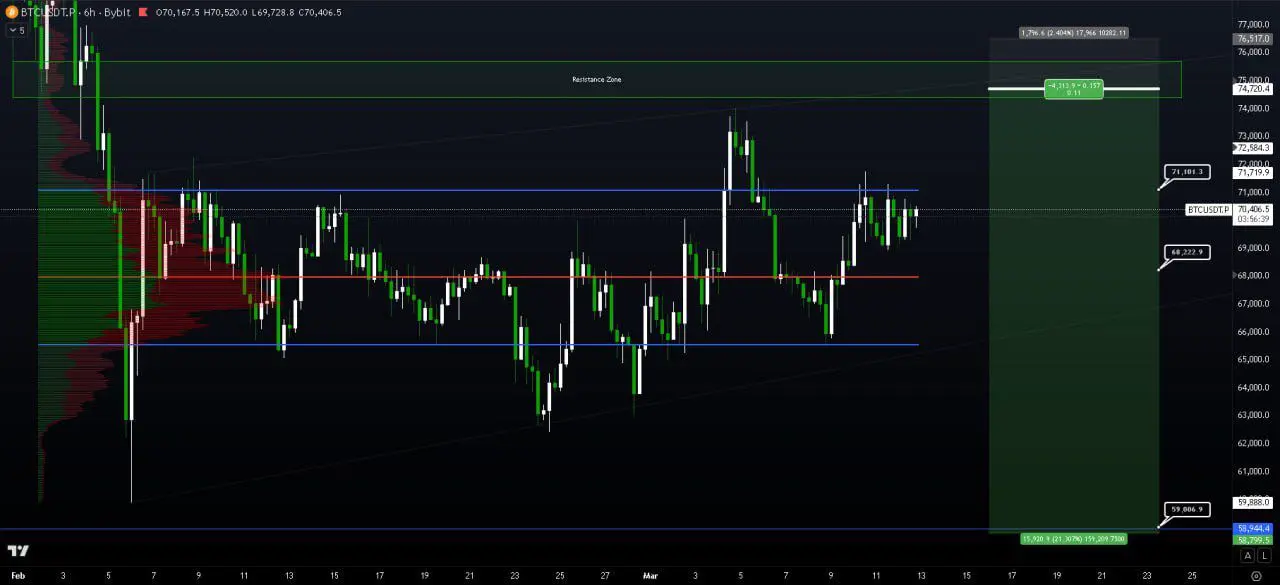This screenshot has height=585, width=1280.
Task: Click the 59,888.0 price axis label
Action: tap(1253, 502)
